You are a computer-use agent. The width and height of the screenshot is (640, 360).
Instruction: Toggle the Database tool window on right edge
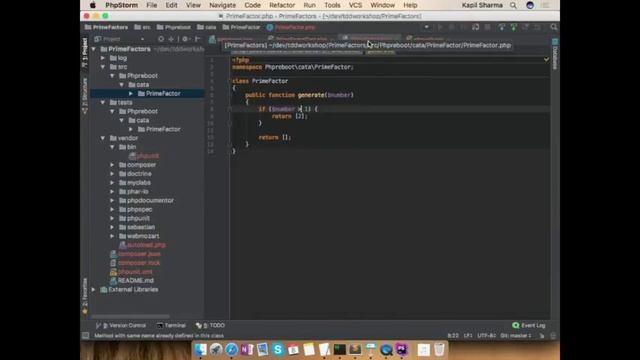coord(555,54)
